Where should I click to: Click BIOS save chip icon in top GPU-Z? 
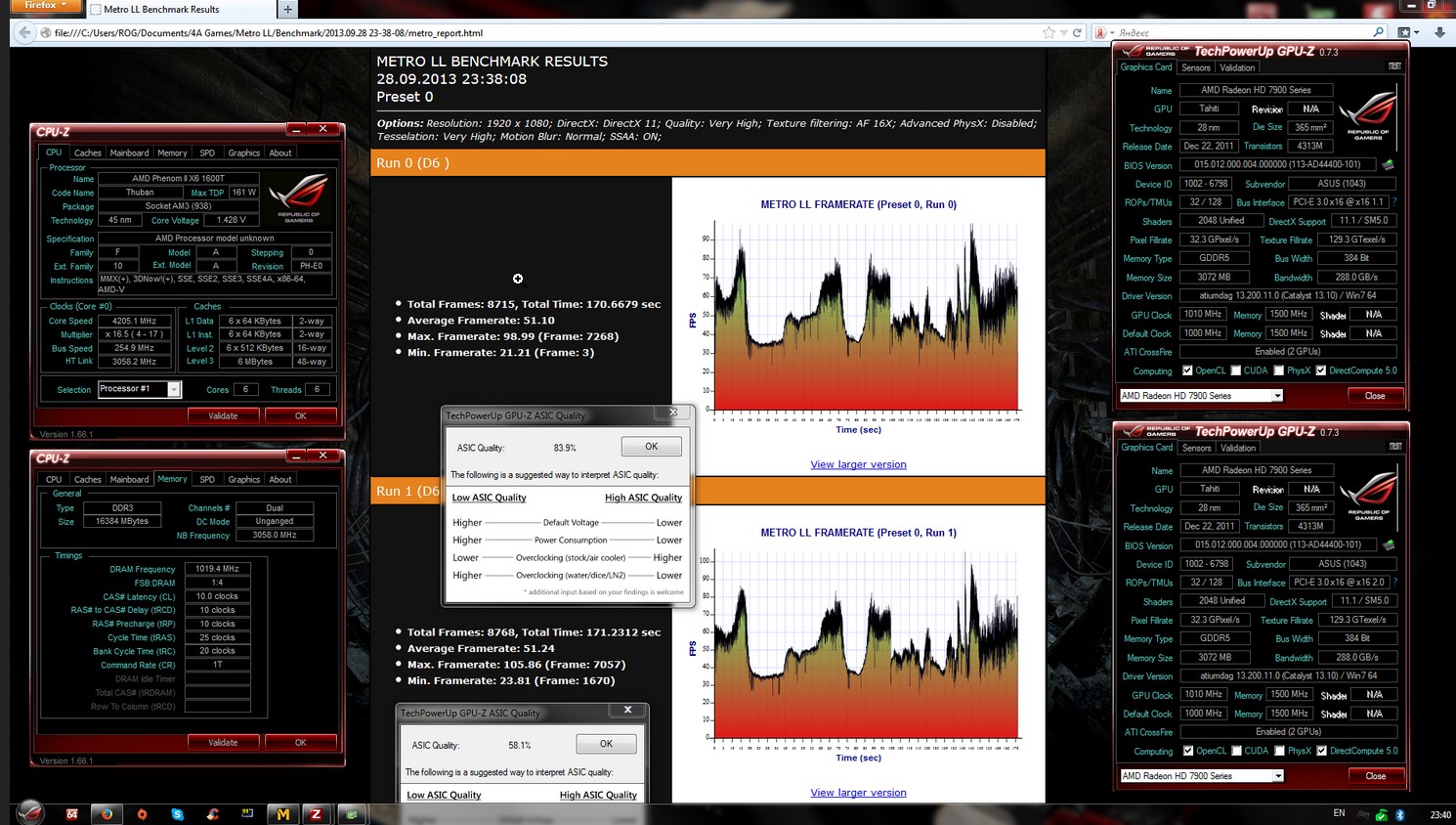1388,165
